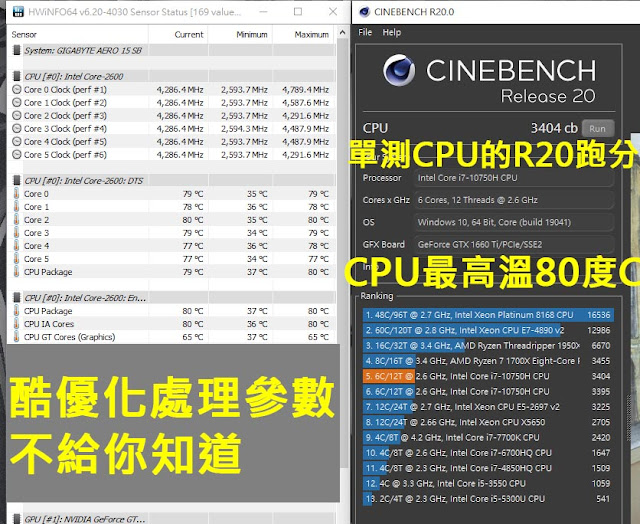Click the Current column header

pyautogui.click(x=189, y=35)
